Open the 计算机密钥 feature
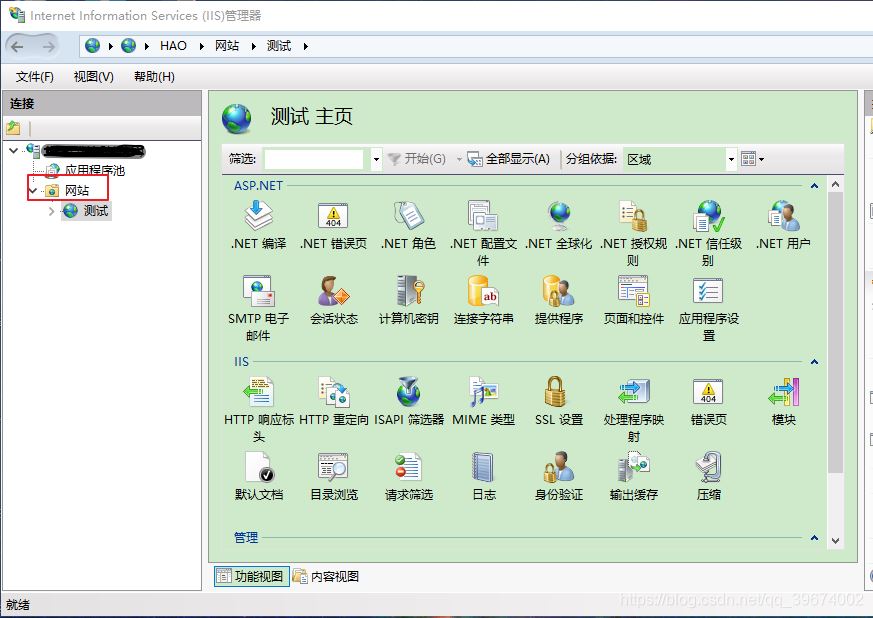The width and height of the screenshot is (873, 618). (408, 300)
